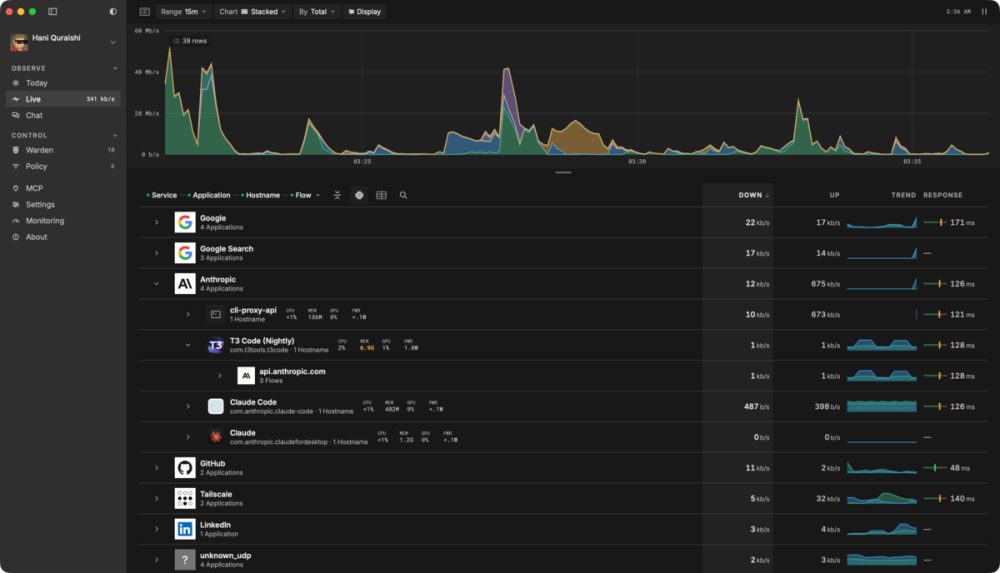This screenshot has width=1000, height=573.
Task: Click the Tailscale logo icon
Action: pos(185,498)
